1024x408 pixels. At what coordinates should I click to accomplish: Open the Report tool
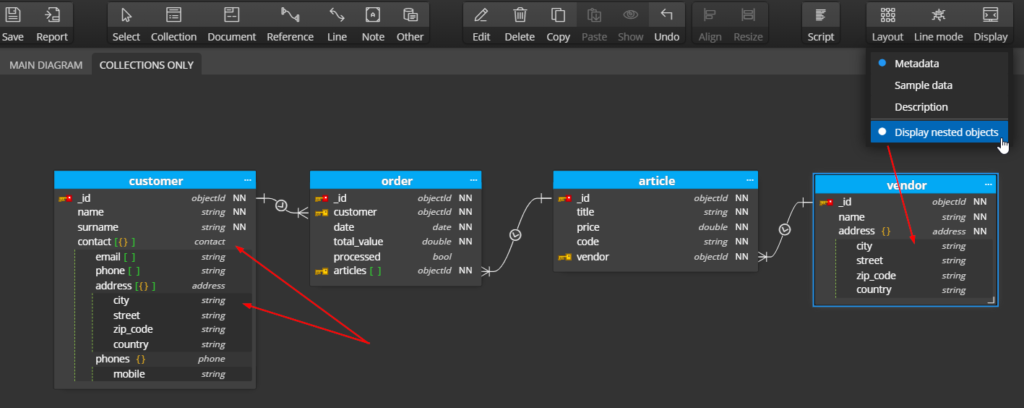[x=52, y=14]
